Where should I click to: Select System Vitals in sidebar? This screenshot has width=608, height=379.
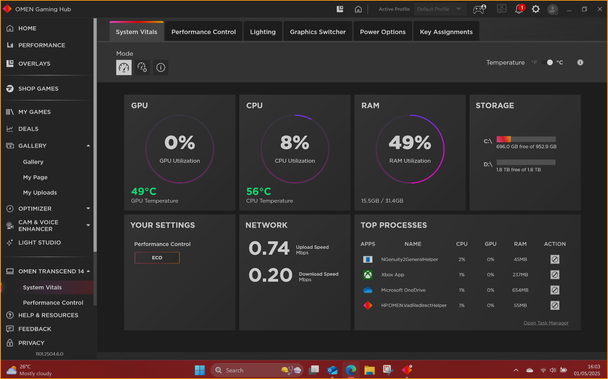pos(42,287)
